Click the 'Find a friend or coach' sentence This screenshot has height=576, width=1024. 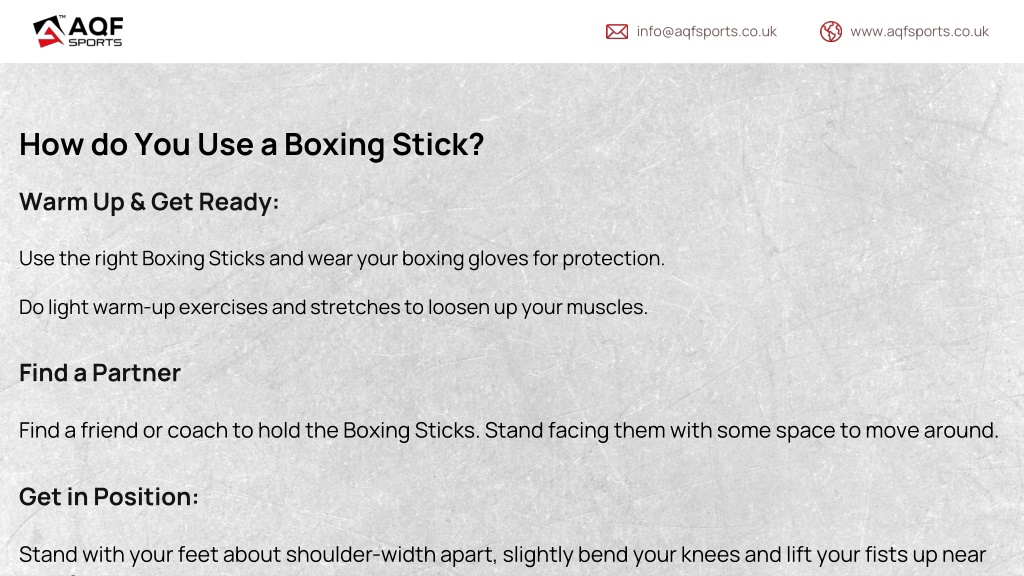[x=509, y=430]
